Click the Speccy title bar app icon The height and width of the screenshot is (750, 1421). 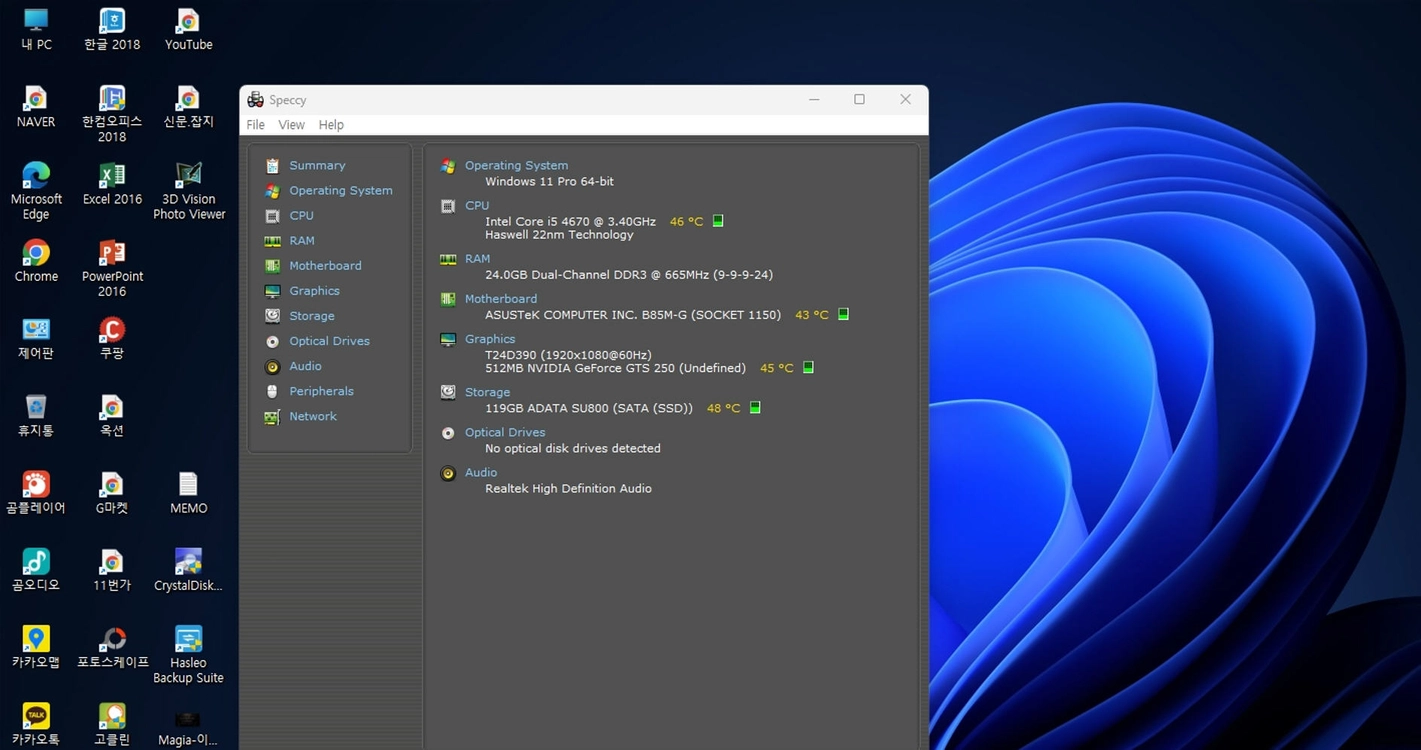point(255,100)
